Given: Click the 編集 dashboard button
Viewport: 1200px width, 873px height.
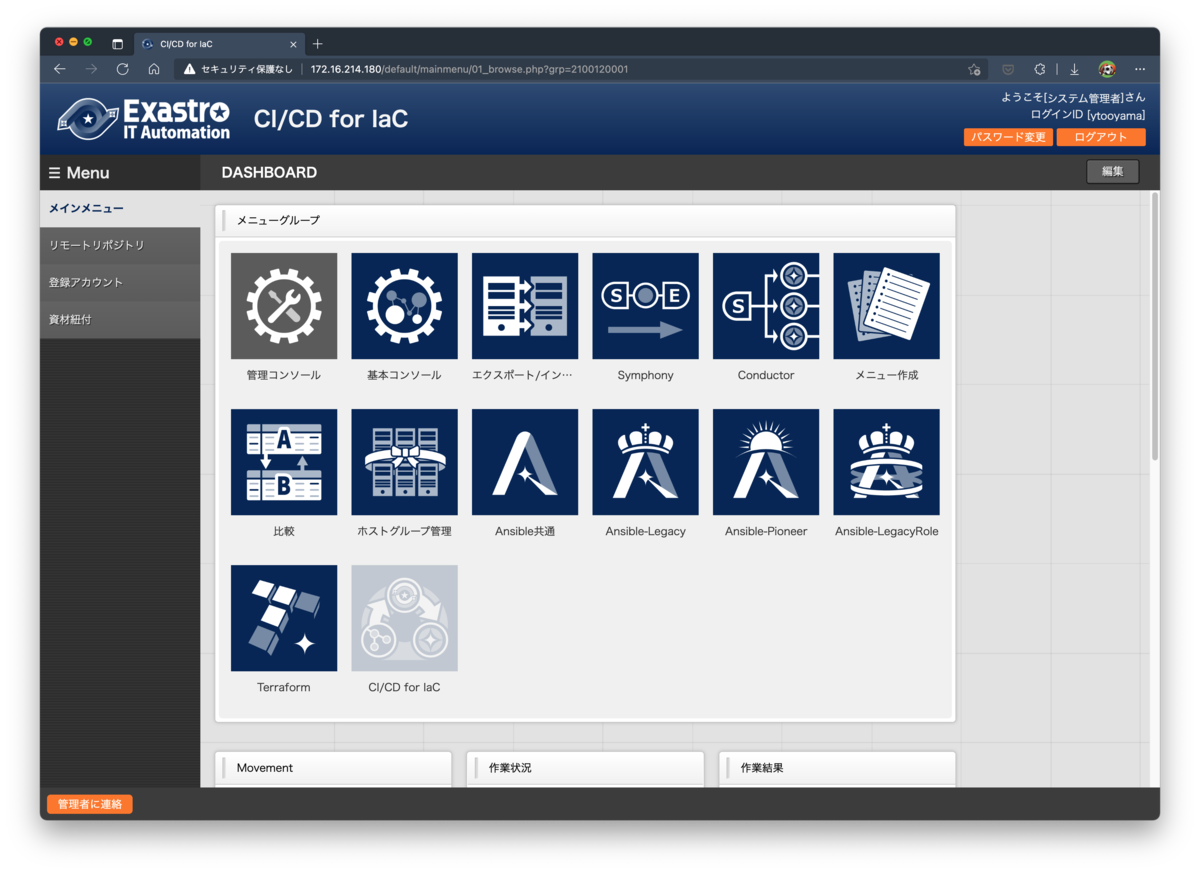Looking at the screenshot, I should (1112, 172).
